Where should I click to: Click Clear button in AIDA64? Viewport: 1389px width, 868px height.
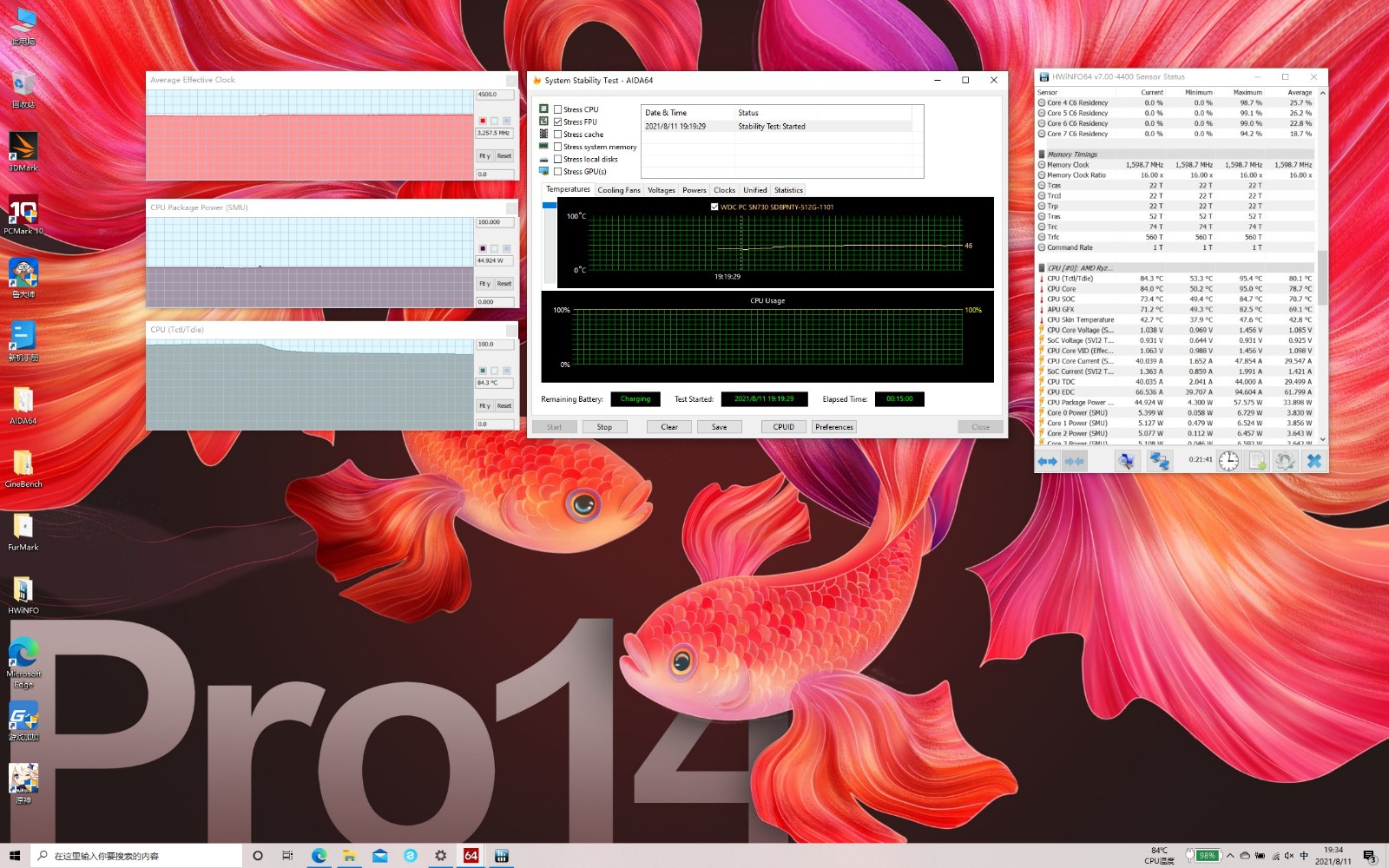point(669,427)
